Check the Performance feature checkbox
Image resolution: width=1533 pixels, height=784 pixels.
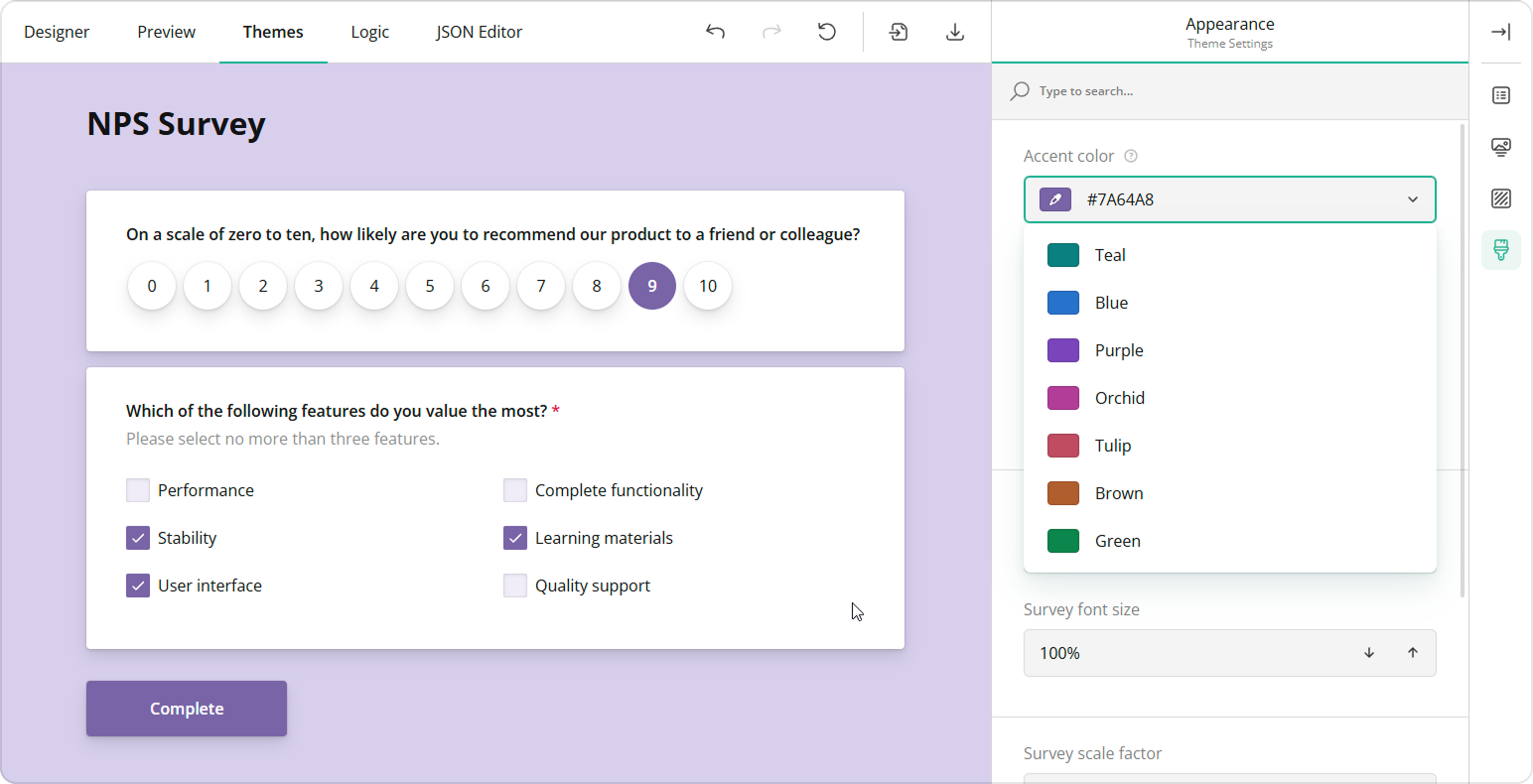[x=137, y=489]
